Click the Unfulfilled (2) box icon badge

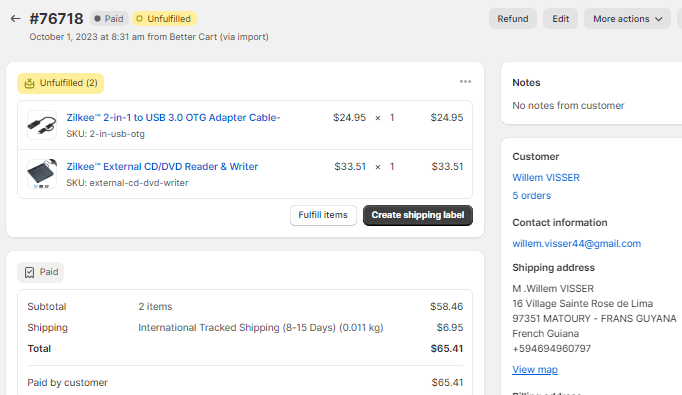tap(60, 83)
